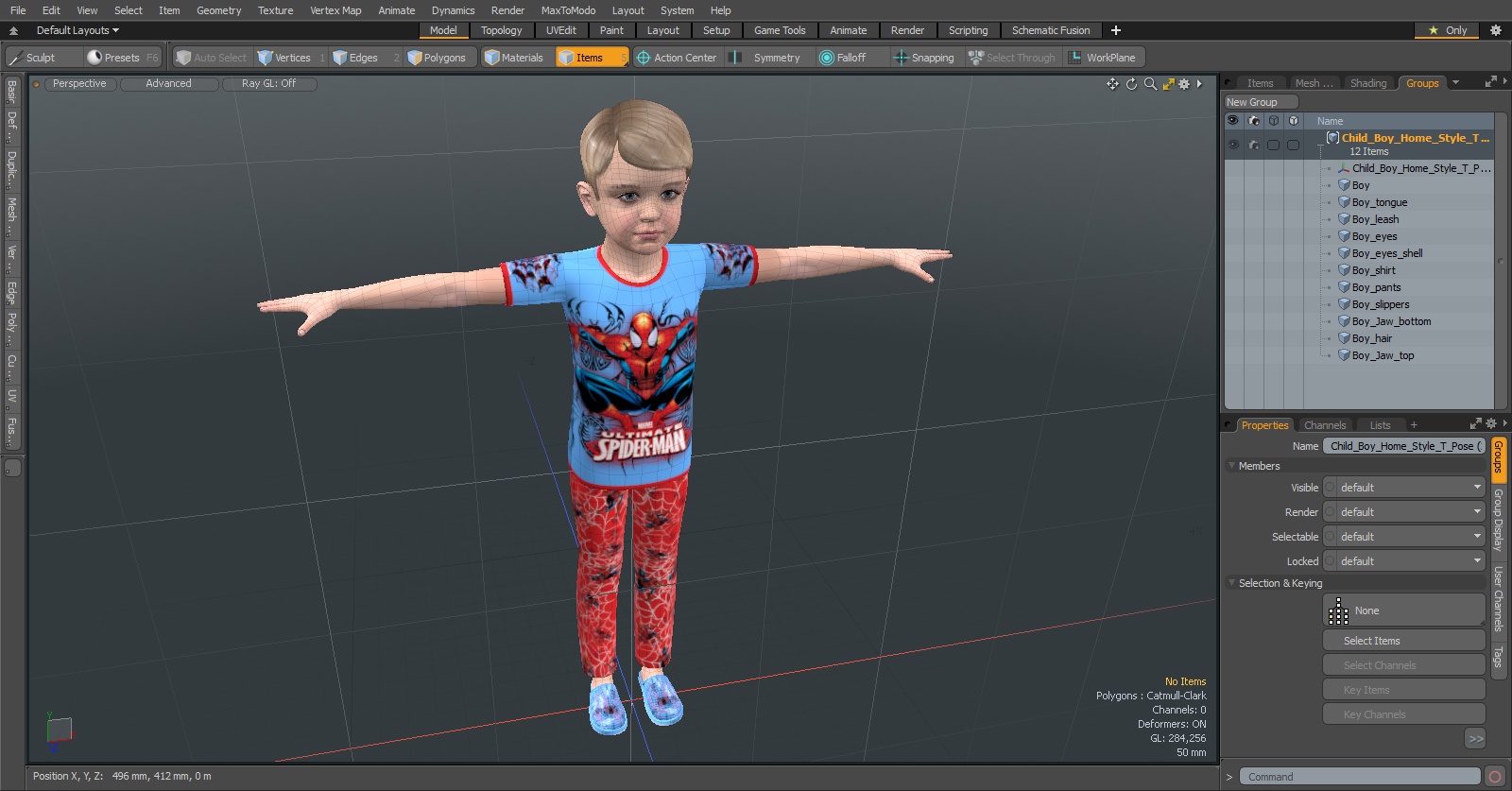Toggle visibility eye for Child_Boy_Home_Style group
Viewport: 1512px width, 791px height.
pos(1233,145)
